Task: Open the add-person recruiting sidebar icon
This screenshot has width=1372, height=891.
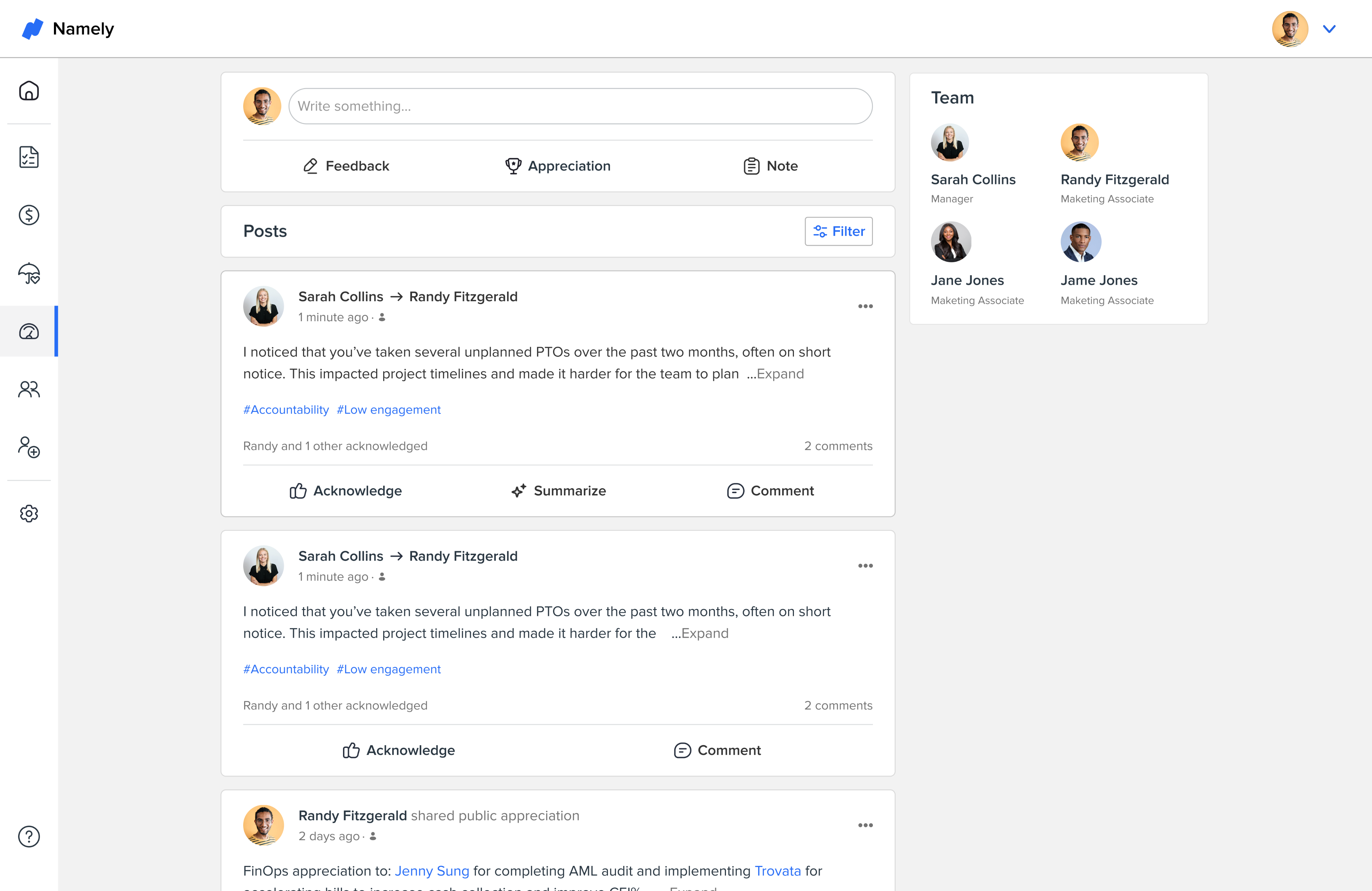Action: pos(29,447)
